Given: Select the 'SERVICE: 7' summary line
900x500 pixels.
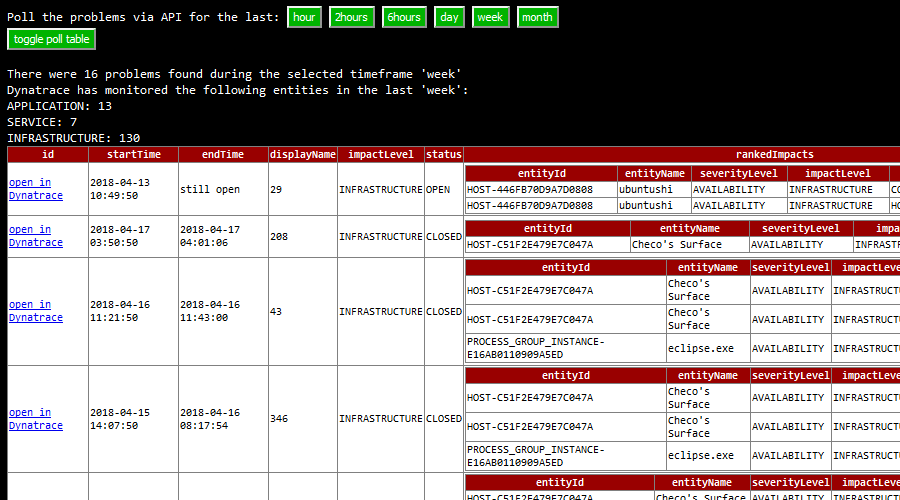Looking at the screenshot, I should (x=42, y=122).
